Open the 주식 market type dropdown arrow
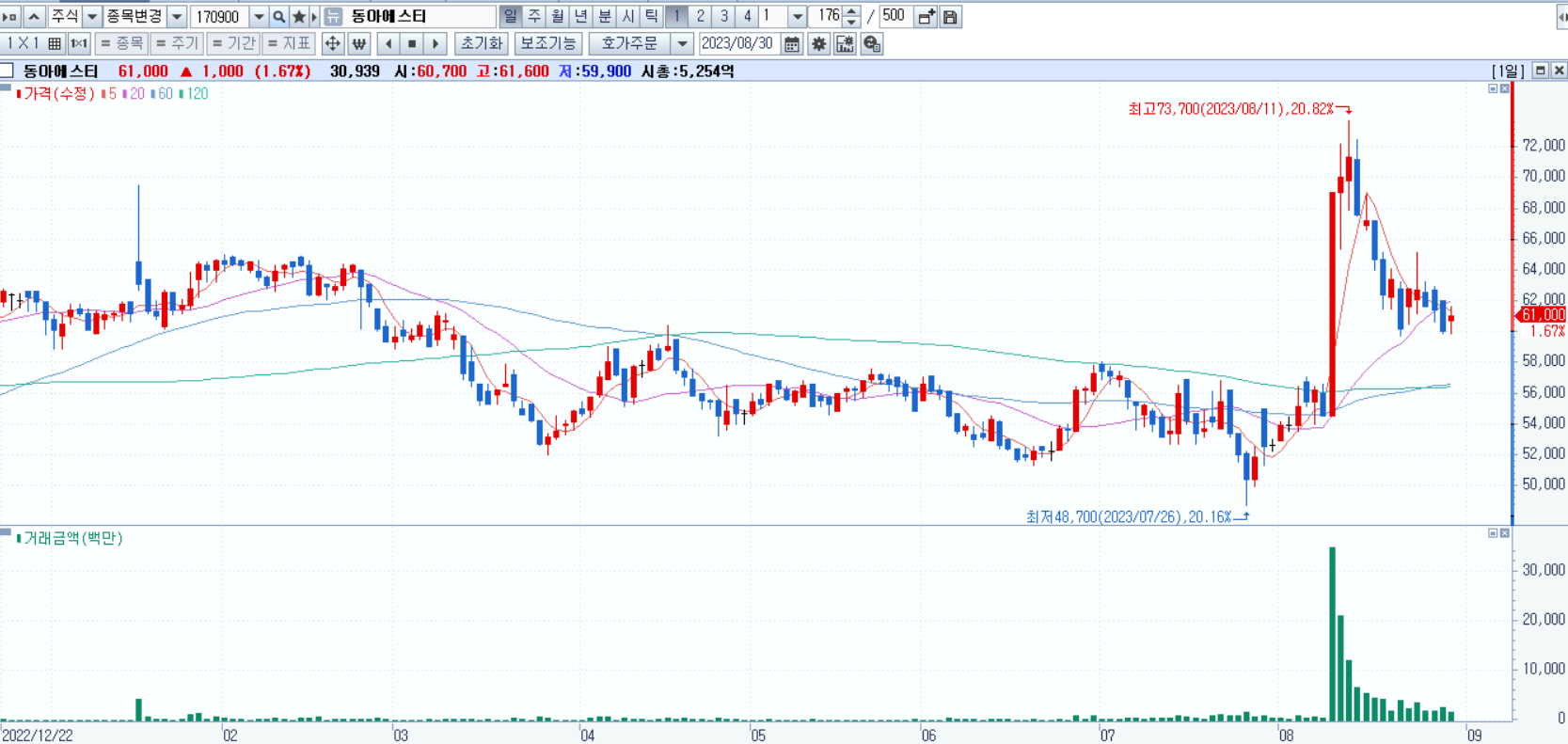Image resolution: width=1568 pixels, height=744 pixels. (91, 17)
